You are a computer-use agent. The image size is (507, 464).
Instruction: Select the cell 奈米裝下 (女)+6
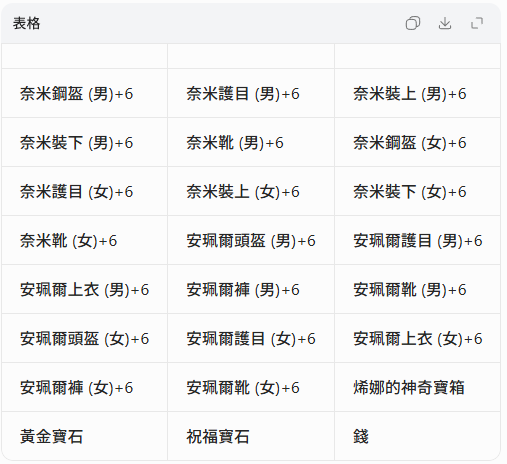coord(417,191)
